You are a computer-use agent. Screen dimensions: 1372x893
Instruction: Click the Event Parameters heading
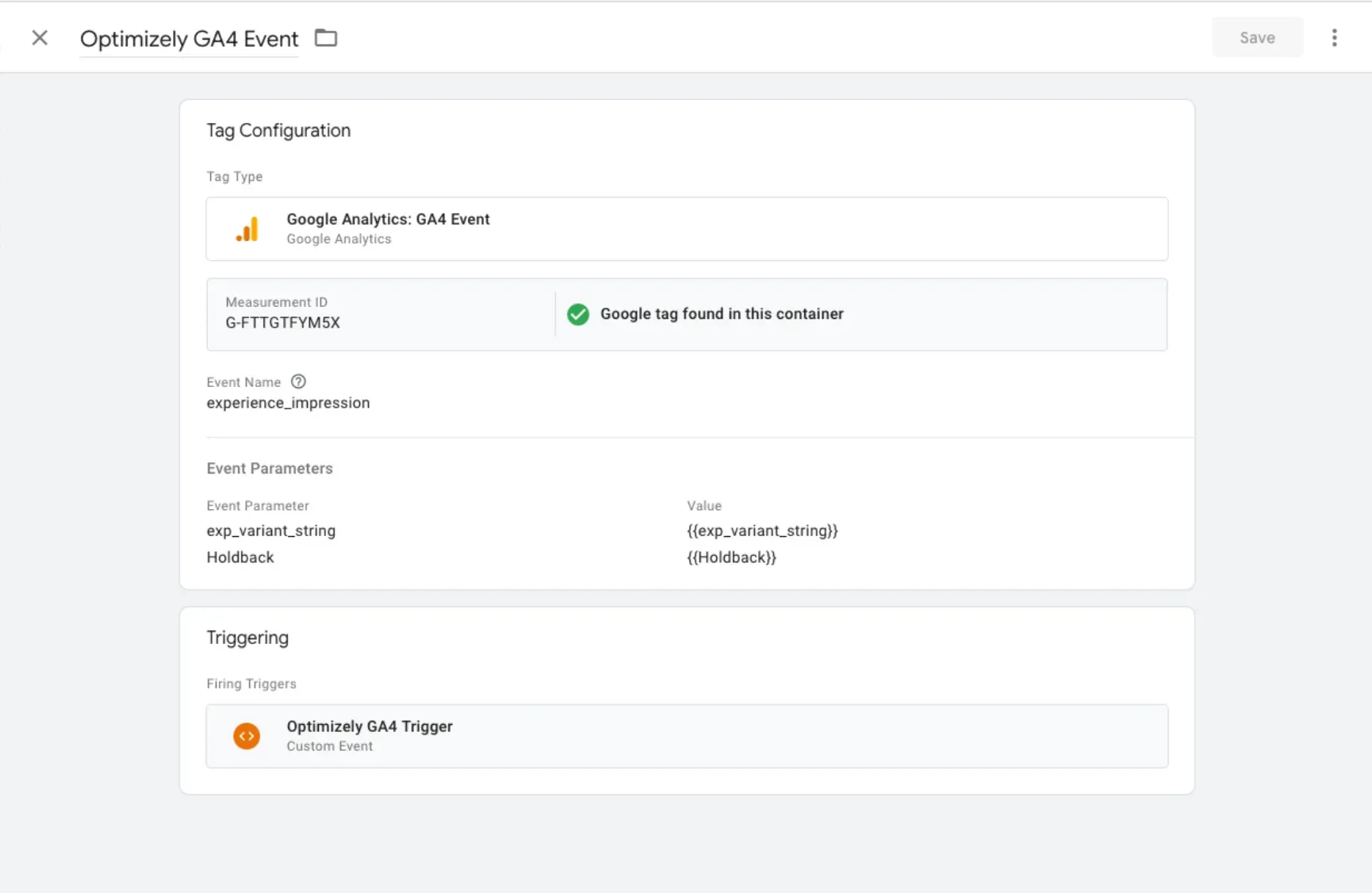(270, 469)
